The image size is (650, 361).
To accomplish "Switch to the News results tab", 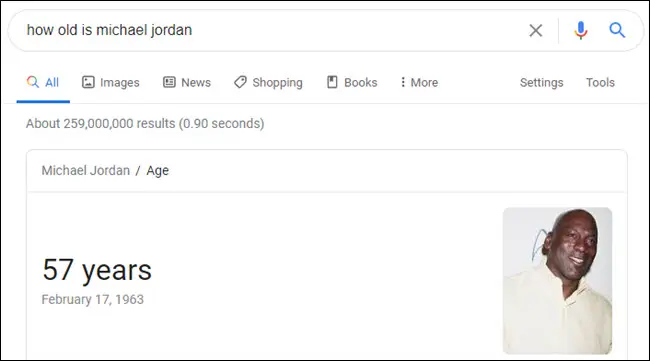I will pos(187,82).
